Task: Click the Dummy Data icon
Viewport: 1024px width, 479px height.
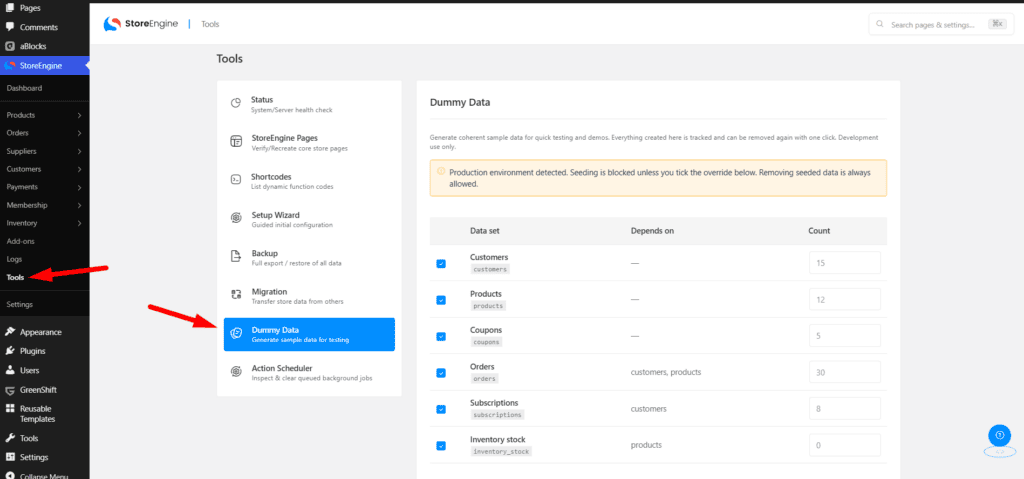Action: click(236, 334)
